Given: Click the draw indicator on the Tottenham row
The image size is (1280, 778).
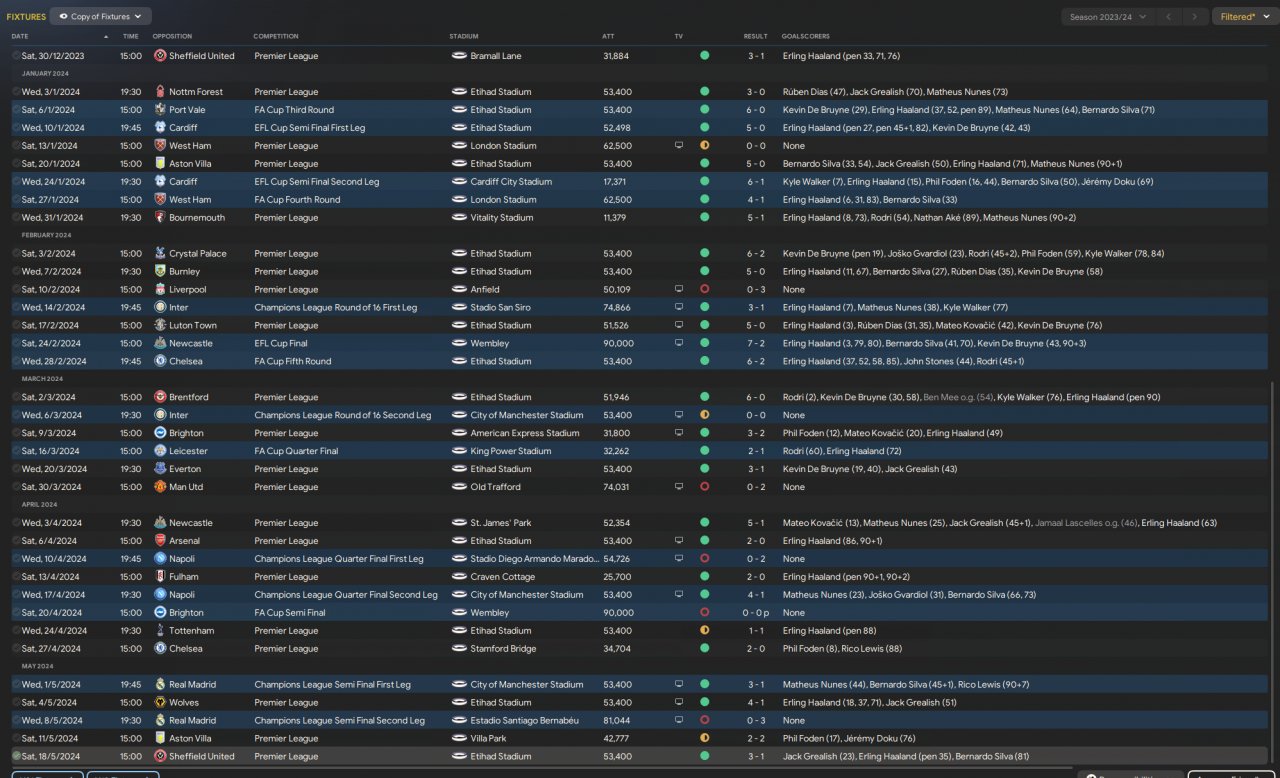Looking at the screenshot, I should [704, 631].
